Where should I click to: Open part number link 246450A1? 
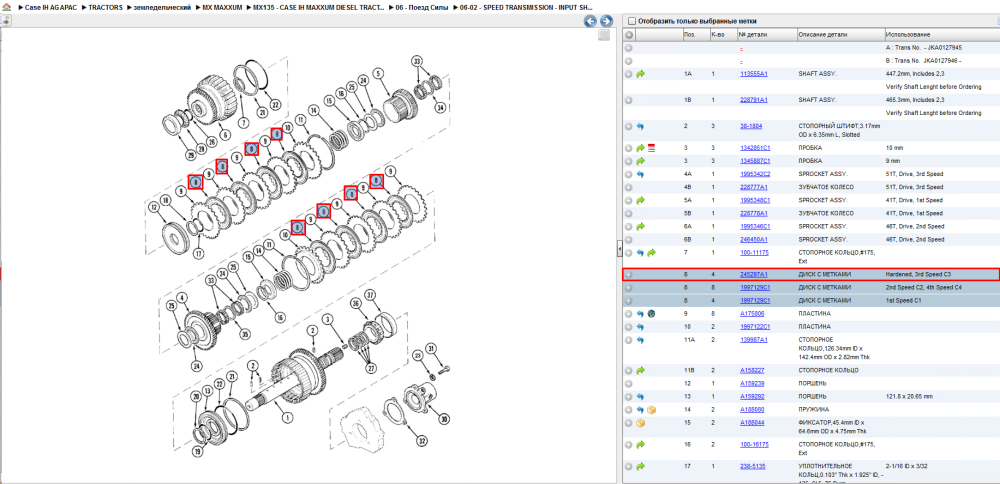coord(753,239)
